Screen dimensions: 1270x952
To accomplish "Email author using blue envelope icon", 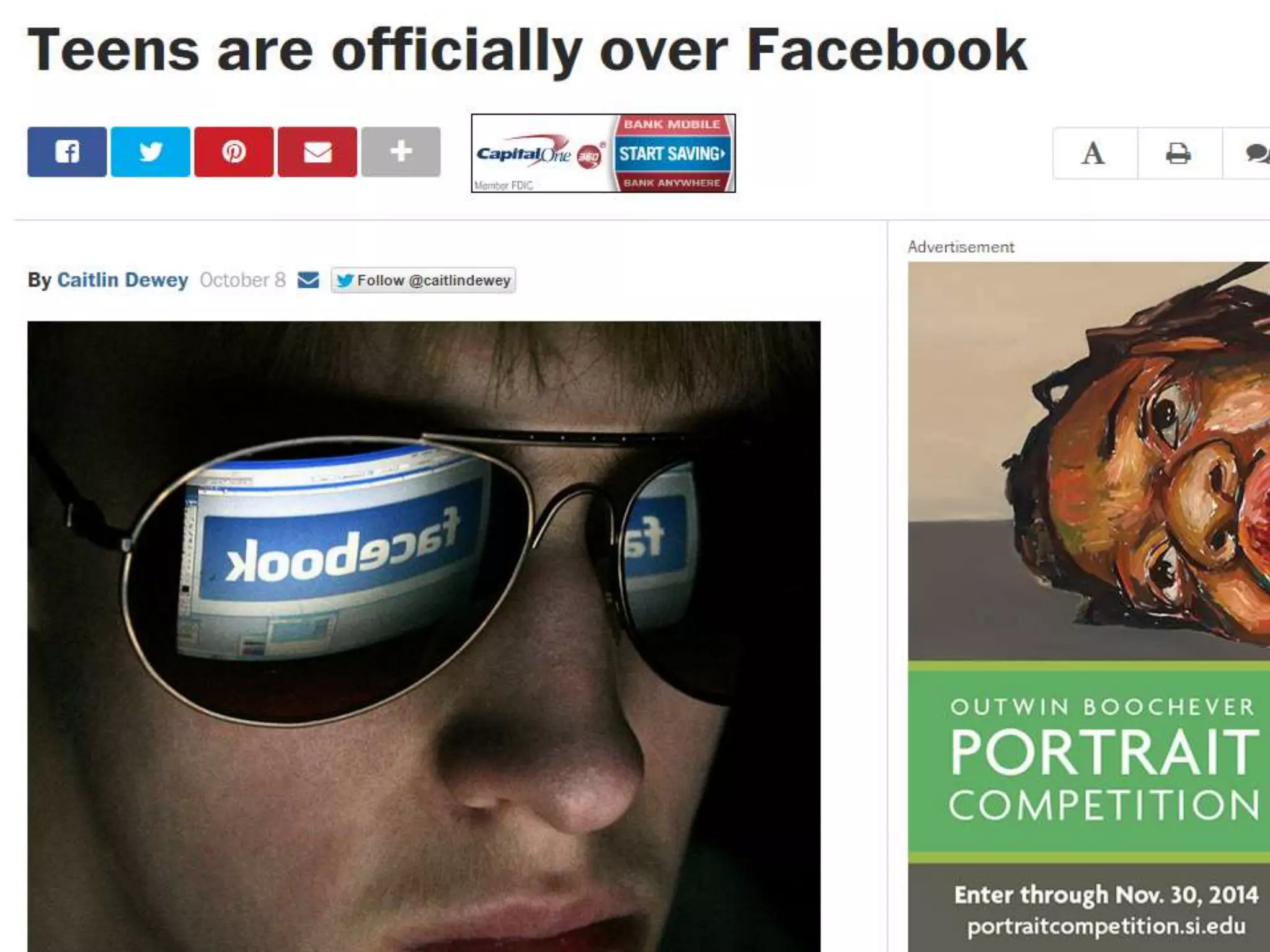I will pyautogui.click(x=308, y=280).
